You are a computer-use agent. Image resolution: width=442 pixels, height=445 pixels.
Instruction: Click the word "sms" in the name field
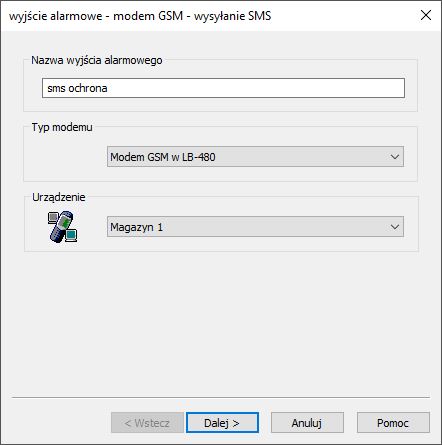pos(56,88)
